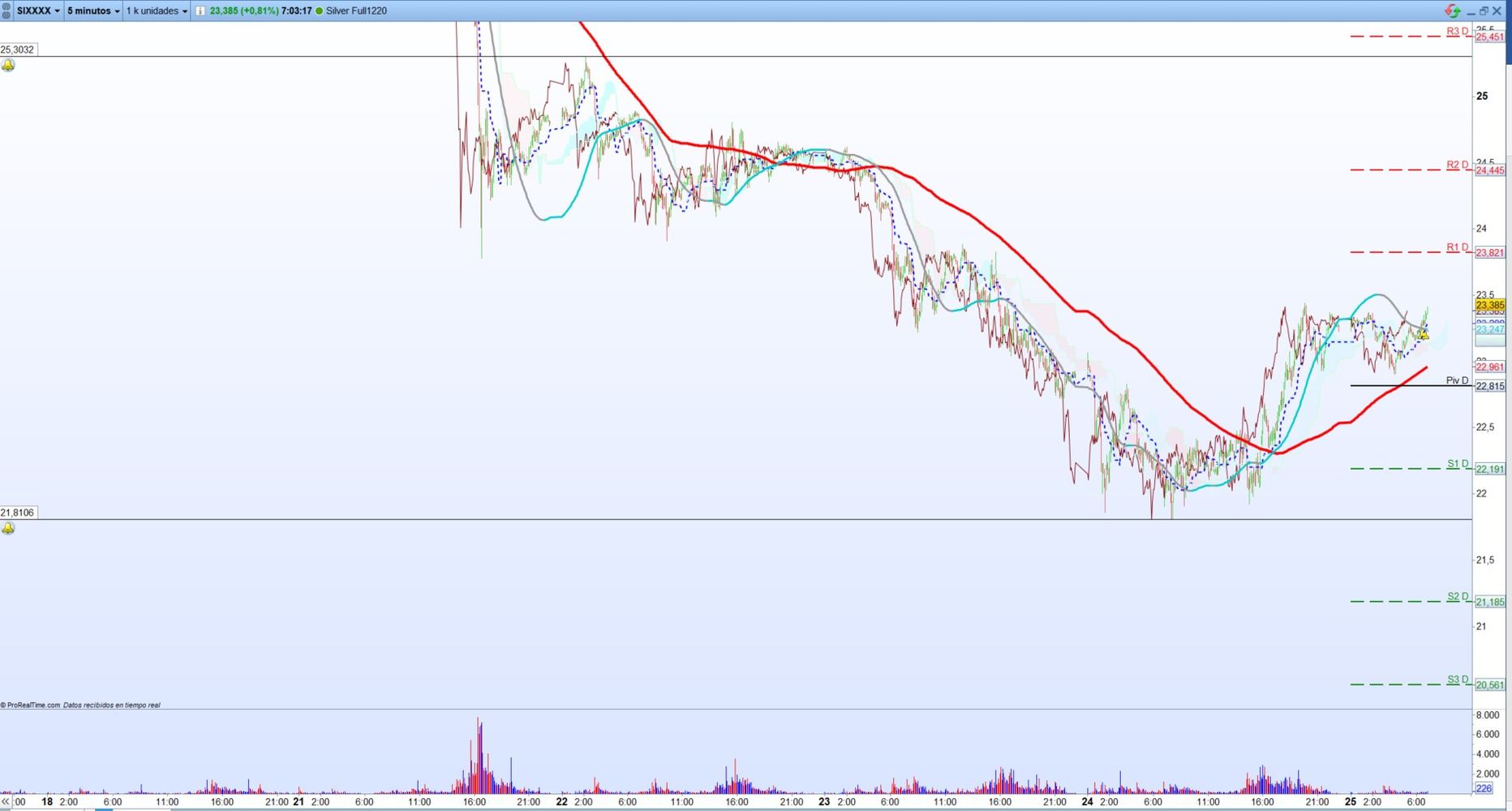Select the 21,8106 horizontal line label
Image resolution: width=1512 pixels, height=811 pixels.
click(18, 513)
